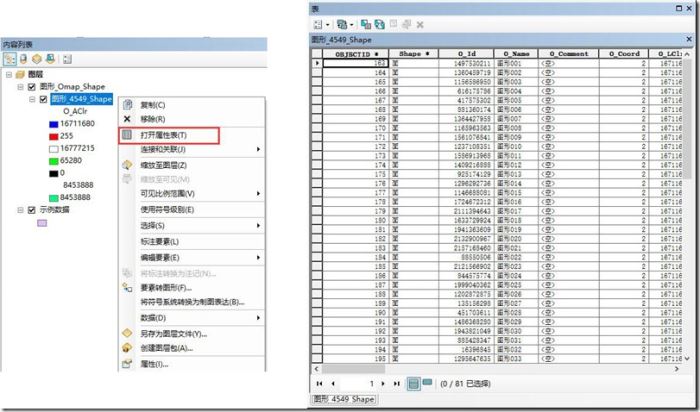Choose 要素转图形(F)... menu entry
The height and width of the screenshot is (412, 700).
(x=192, y=287)
